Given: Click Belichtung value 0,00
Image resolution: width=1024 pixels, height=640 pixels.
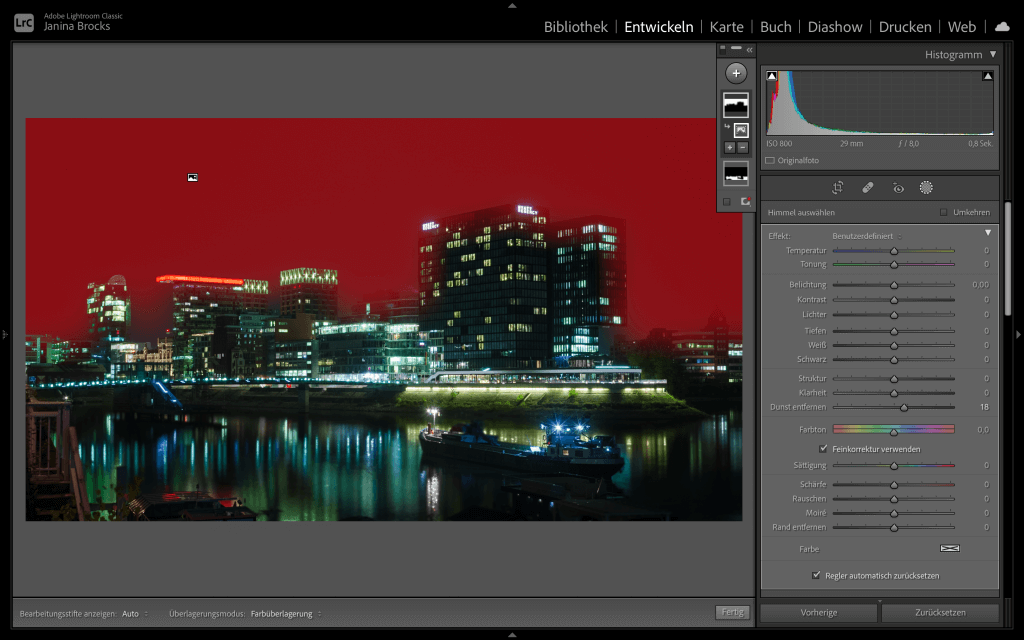Looking at the screenshot, I should point(980,285).
